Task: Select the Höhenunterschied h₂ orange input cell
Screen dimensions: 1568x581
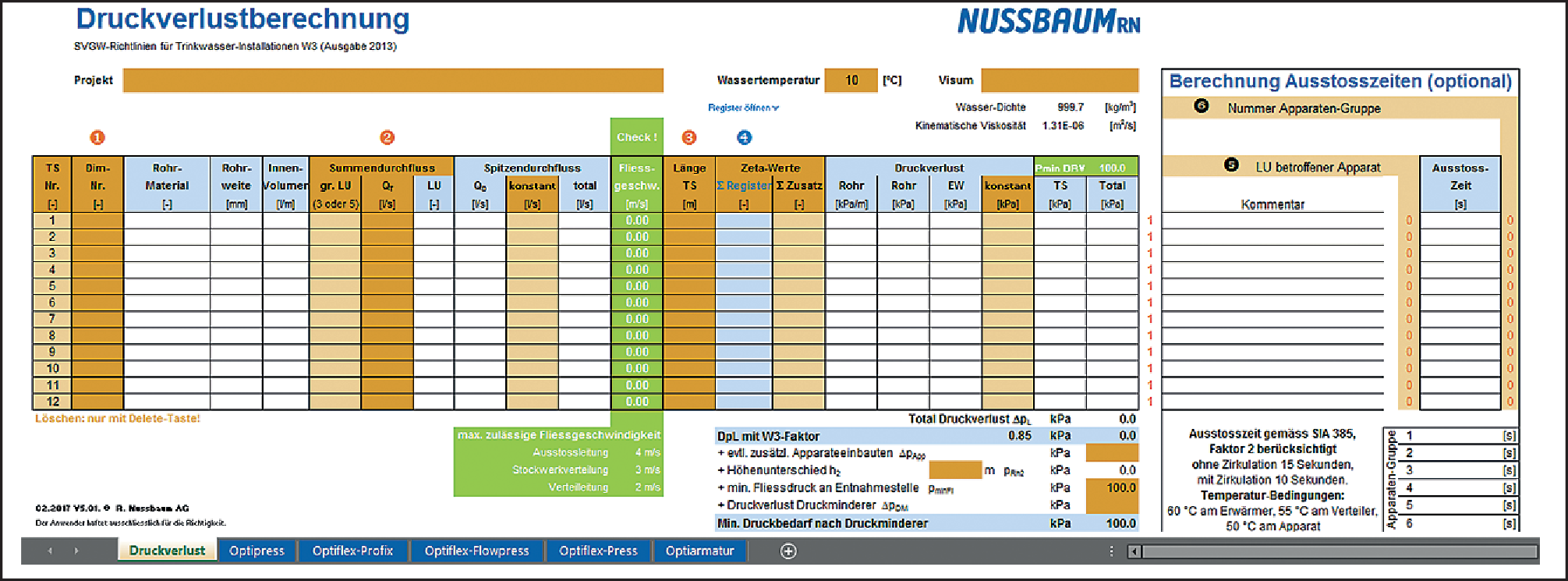Action: (955, 470)
